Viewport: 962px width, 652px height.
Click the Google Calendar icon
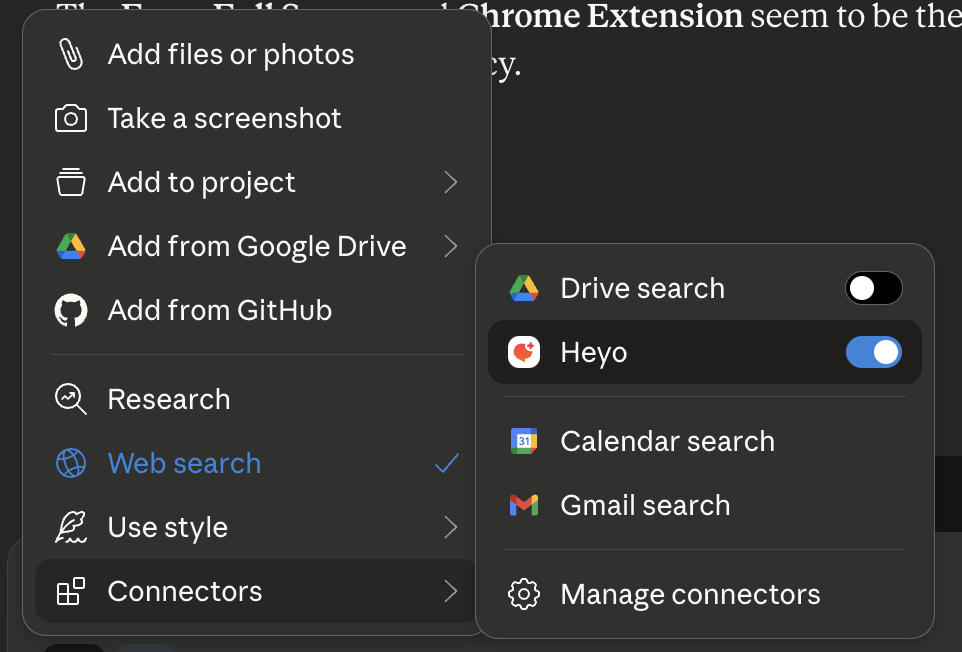click(x=523, y=441)
